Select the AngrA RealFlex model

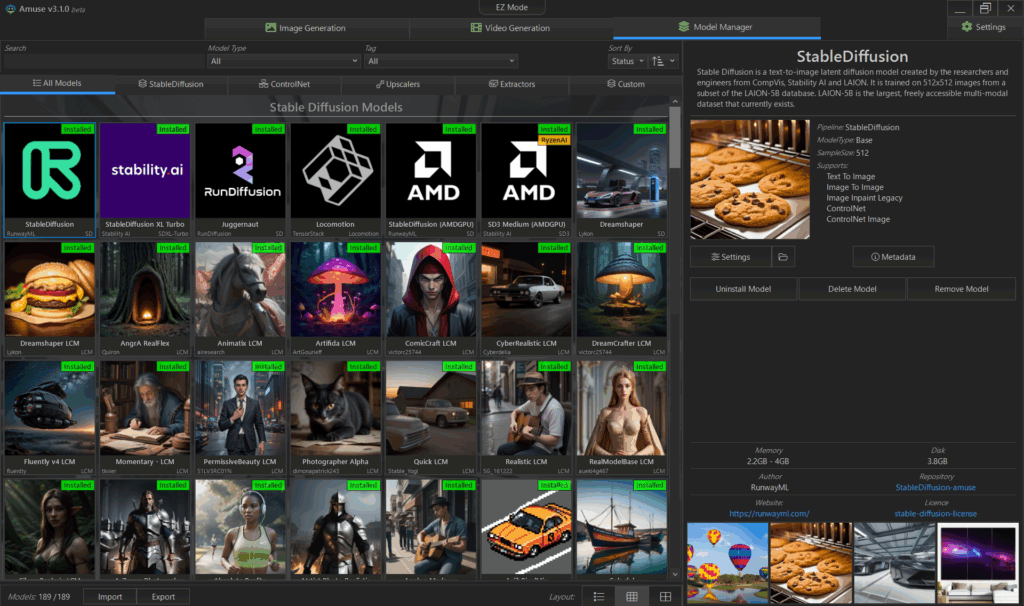pos(145,299)
